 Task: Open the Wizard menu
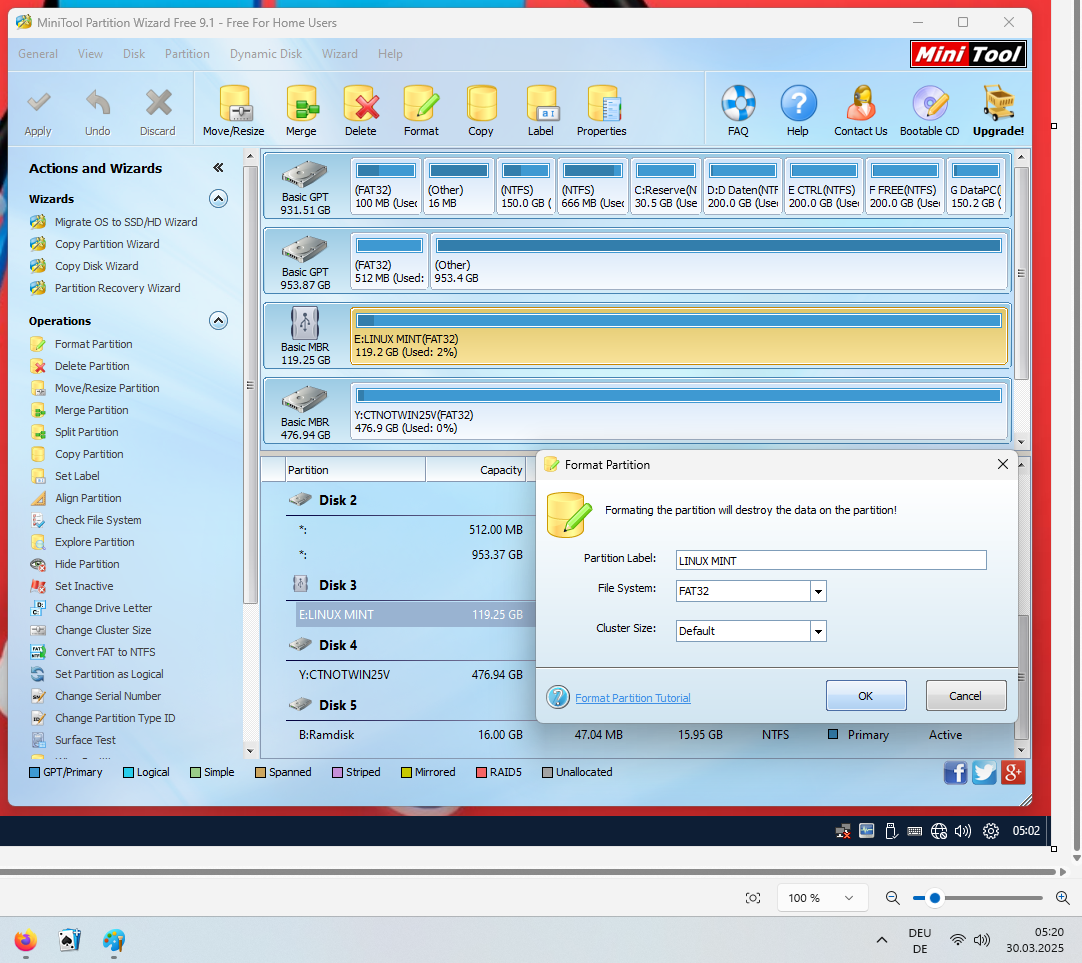point(340,54)
